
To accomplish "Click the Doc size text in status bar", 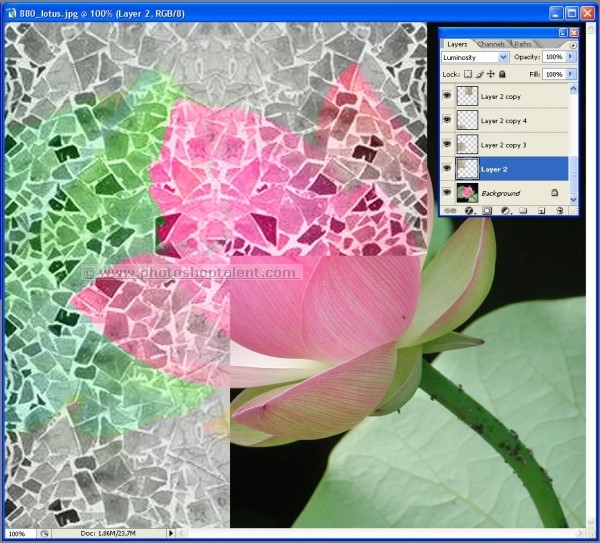I will click(x=108, y=533).
